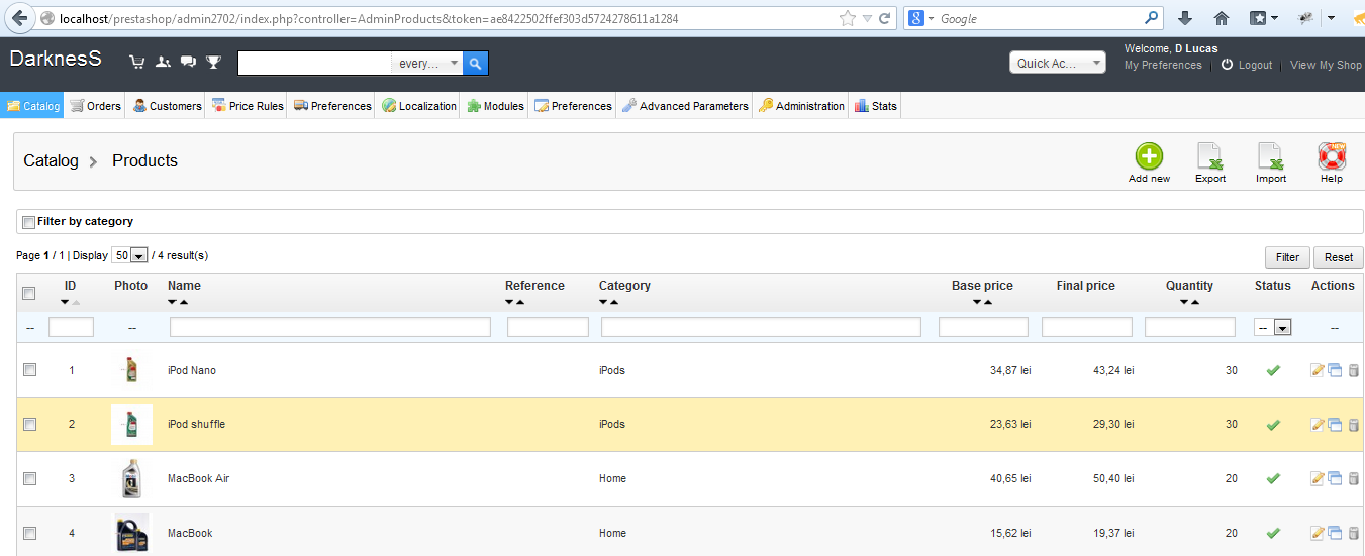Edit the MacBook Air product

pyautogui.click(x=1317, y=478)
